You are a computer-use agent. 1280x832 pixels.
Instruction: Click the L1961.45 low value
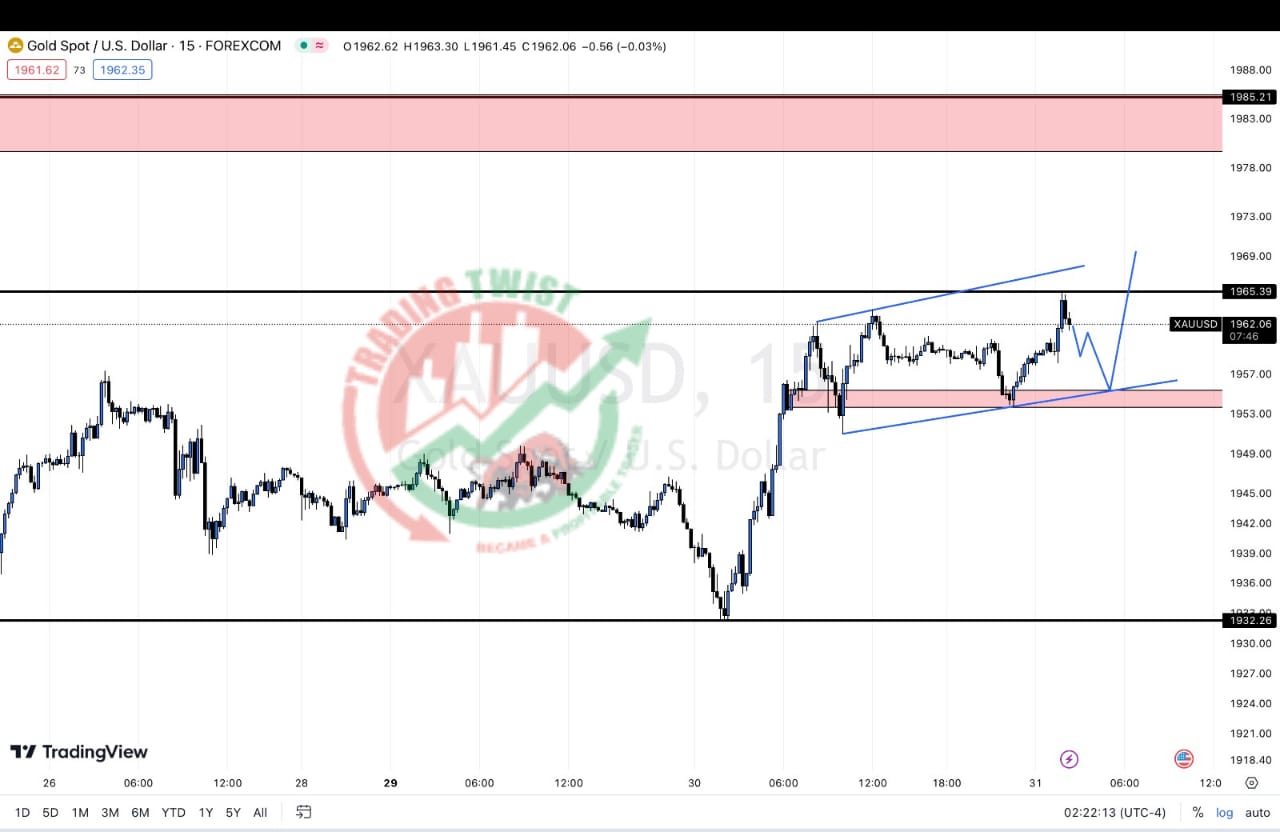[x=490, y=46]
